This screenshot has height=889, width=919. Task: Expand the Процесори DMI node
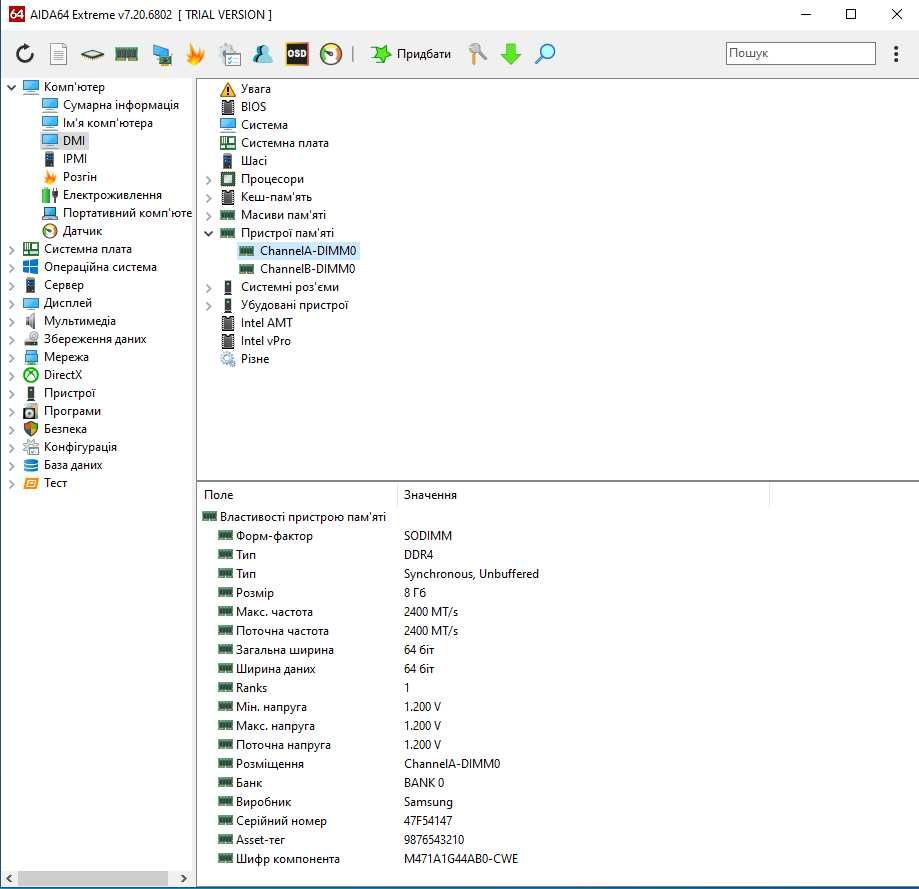coord(209,180)
